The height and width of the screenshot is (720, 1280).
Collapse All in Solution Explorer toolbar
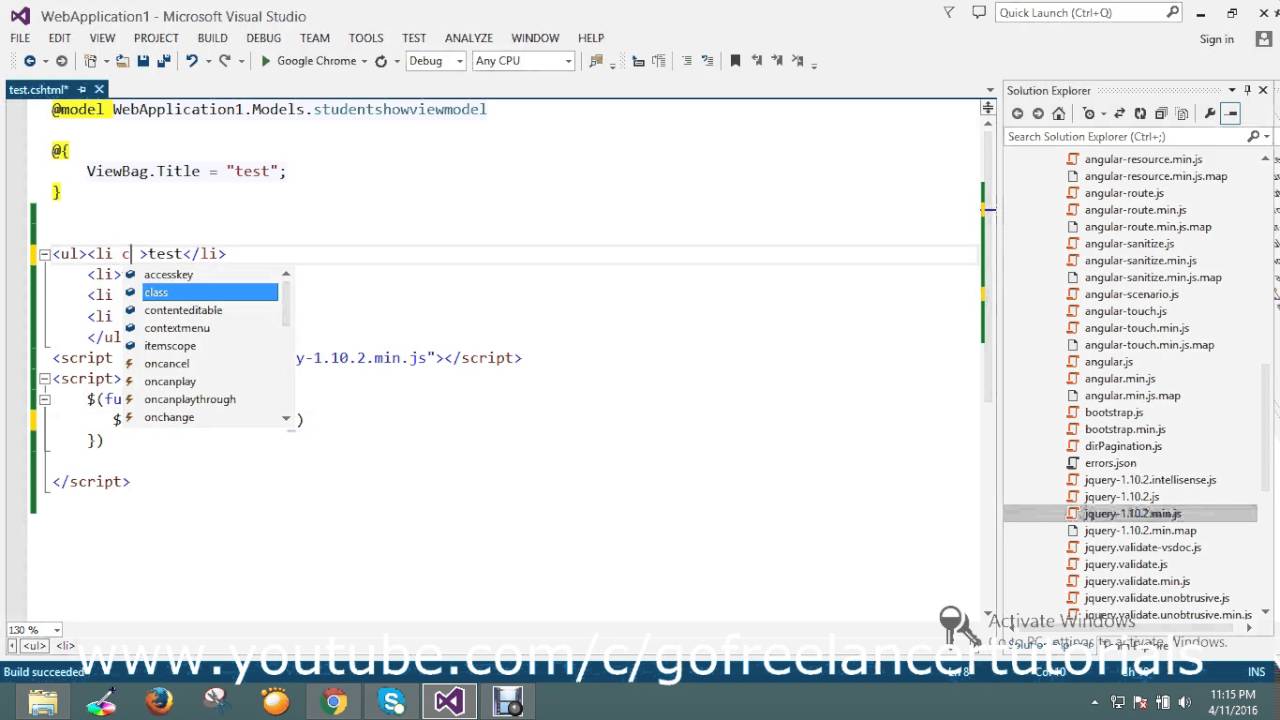point(1161,113)
